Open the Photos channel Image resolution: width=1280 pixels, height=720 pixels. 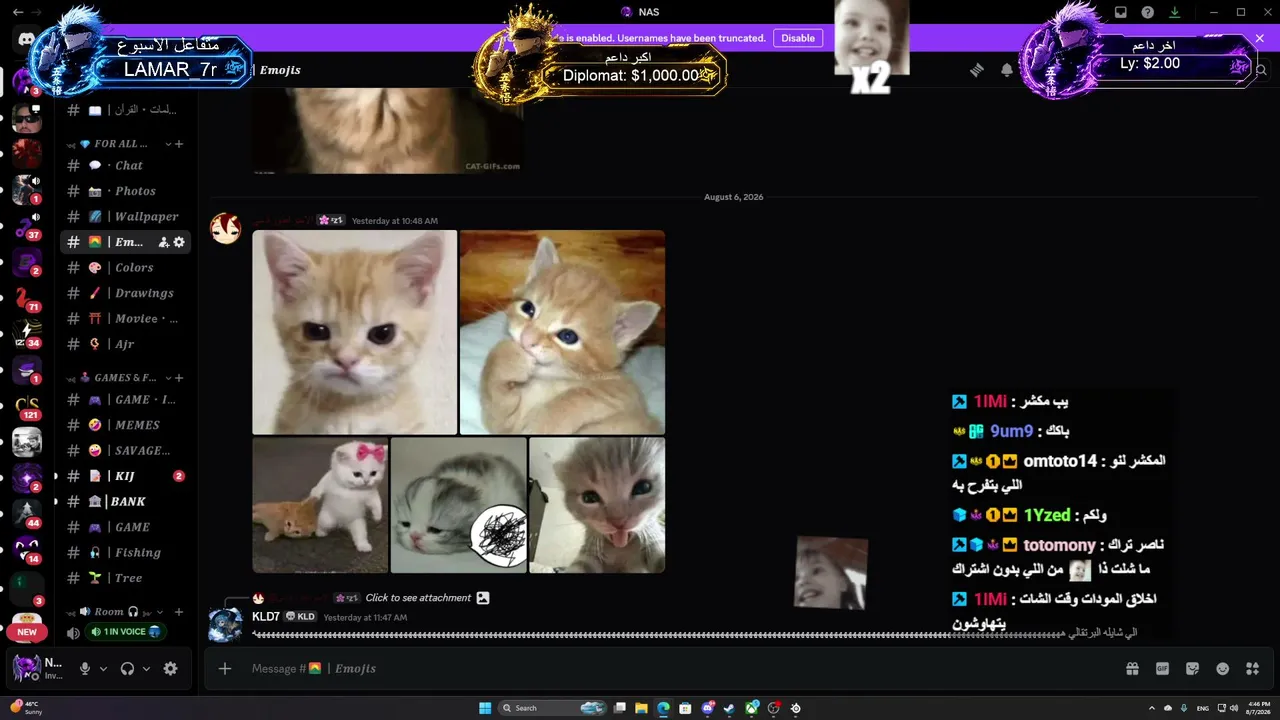tap(125, 191)
